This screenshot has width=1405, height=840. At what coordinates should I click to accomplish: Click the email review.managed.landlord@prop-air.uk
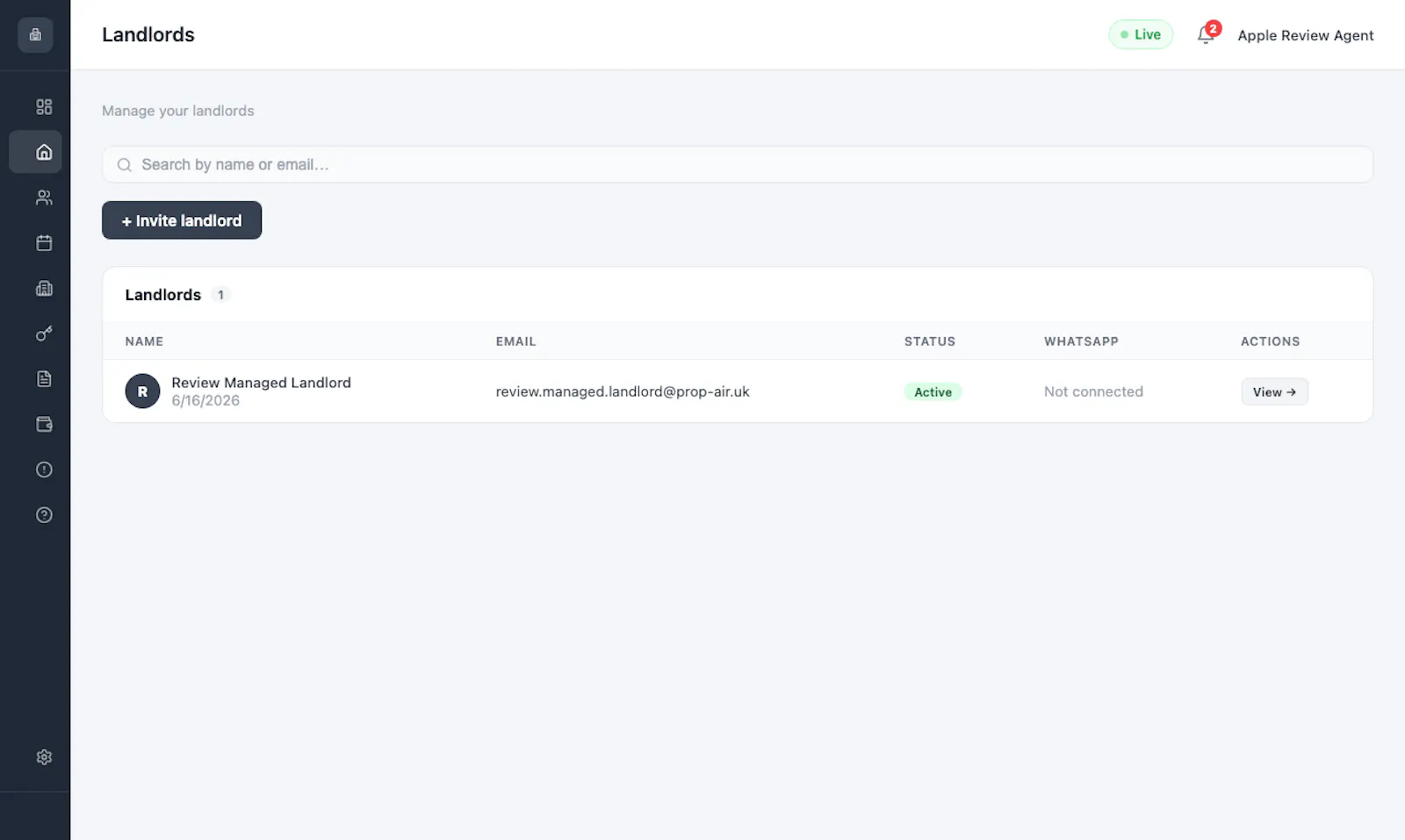pyautogui.click(x=622, y=391)
